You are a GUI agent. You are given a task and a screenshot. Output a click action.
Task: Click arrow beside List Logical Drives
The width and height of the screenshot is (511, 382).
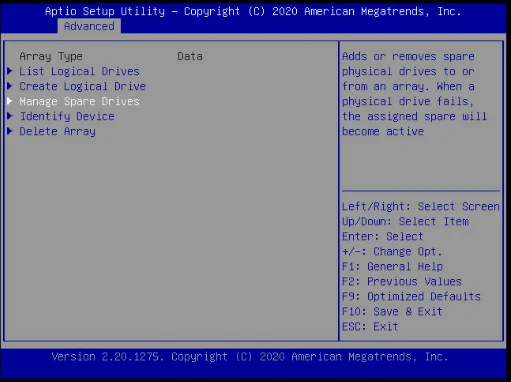10,71
